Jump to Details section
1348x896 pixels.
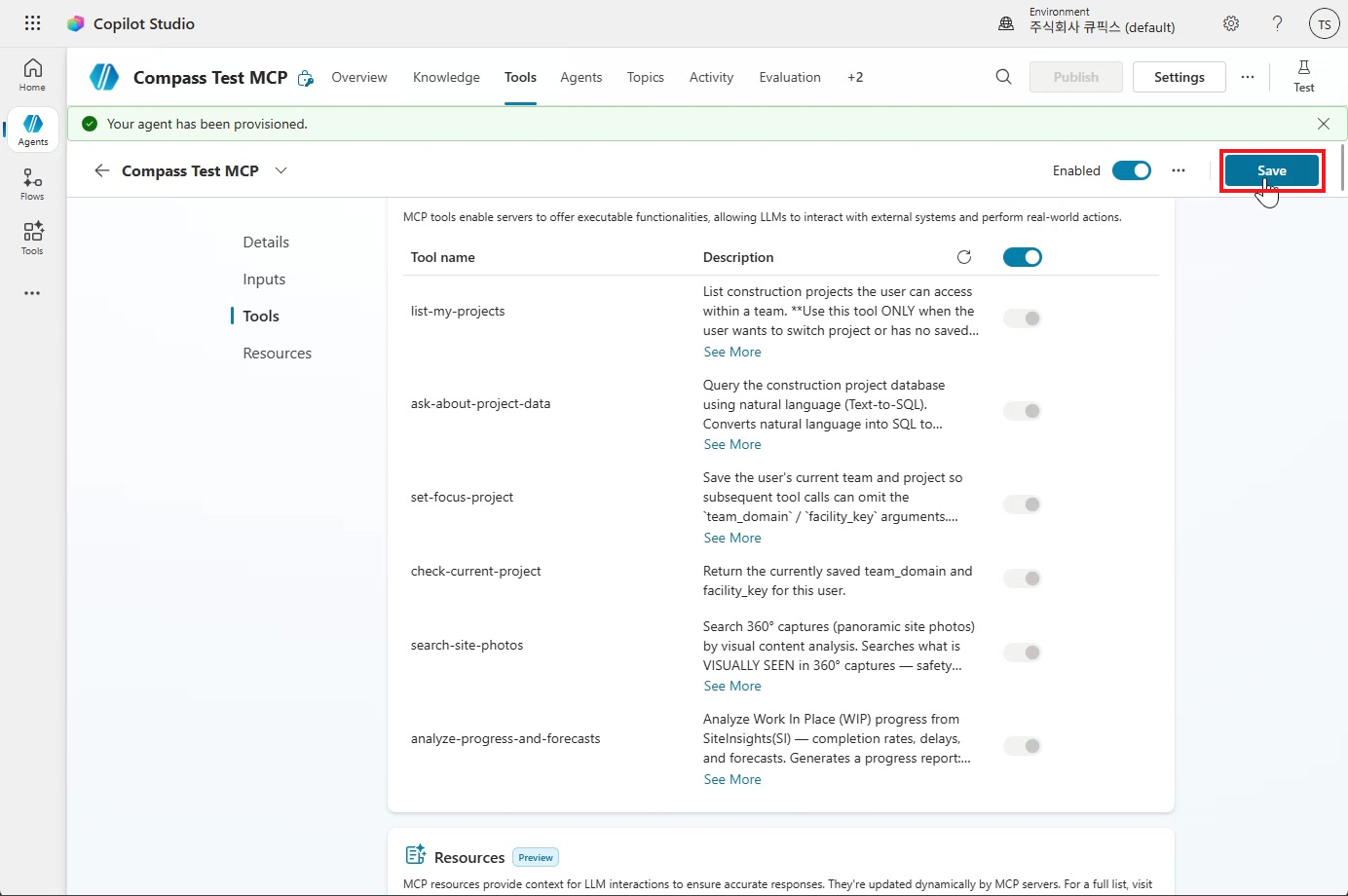(266, 242)
